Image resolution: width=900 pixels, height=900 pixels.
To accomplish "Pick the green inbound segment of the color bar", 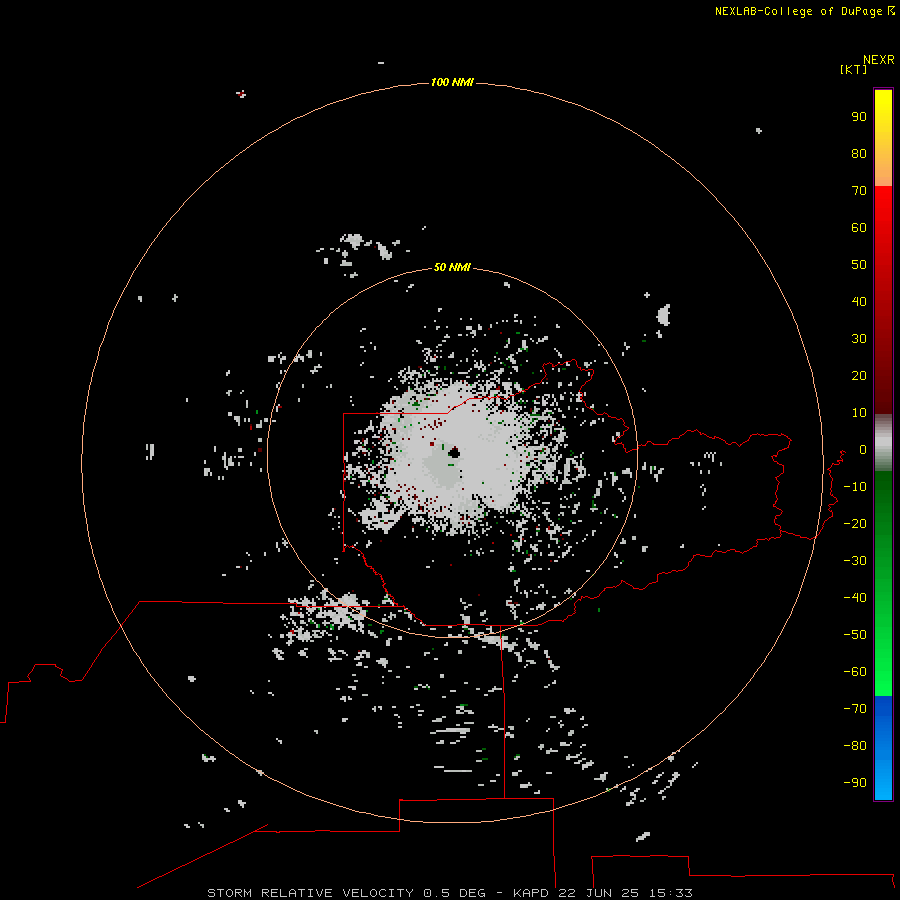I will tap(883, 584).
